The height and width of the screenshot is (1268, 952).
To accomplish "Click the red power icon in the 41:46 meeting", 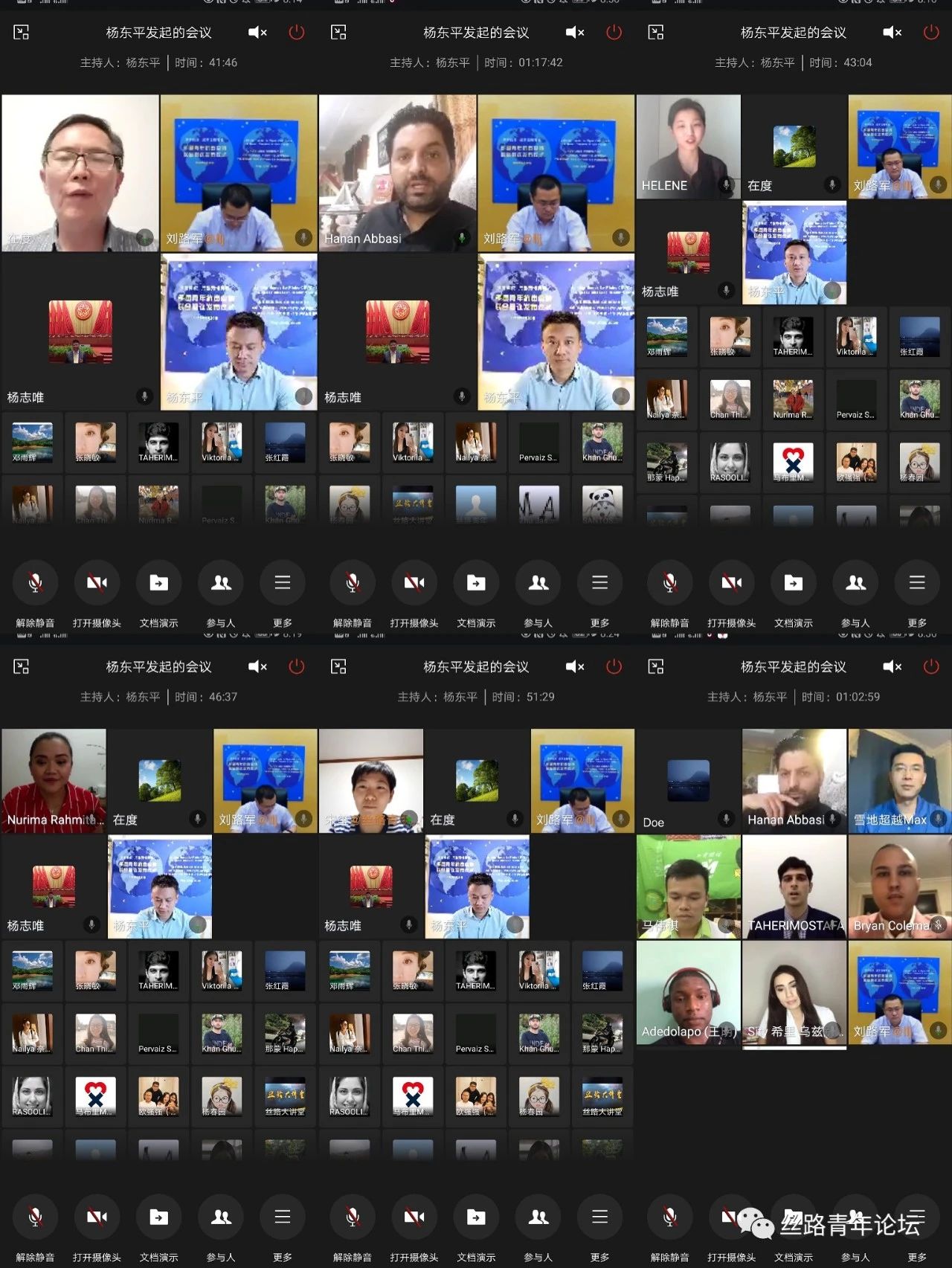I will pyautogui.click(x=296, y=33).
